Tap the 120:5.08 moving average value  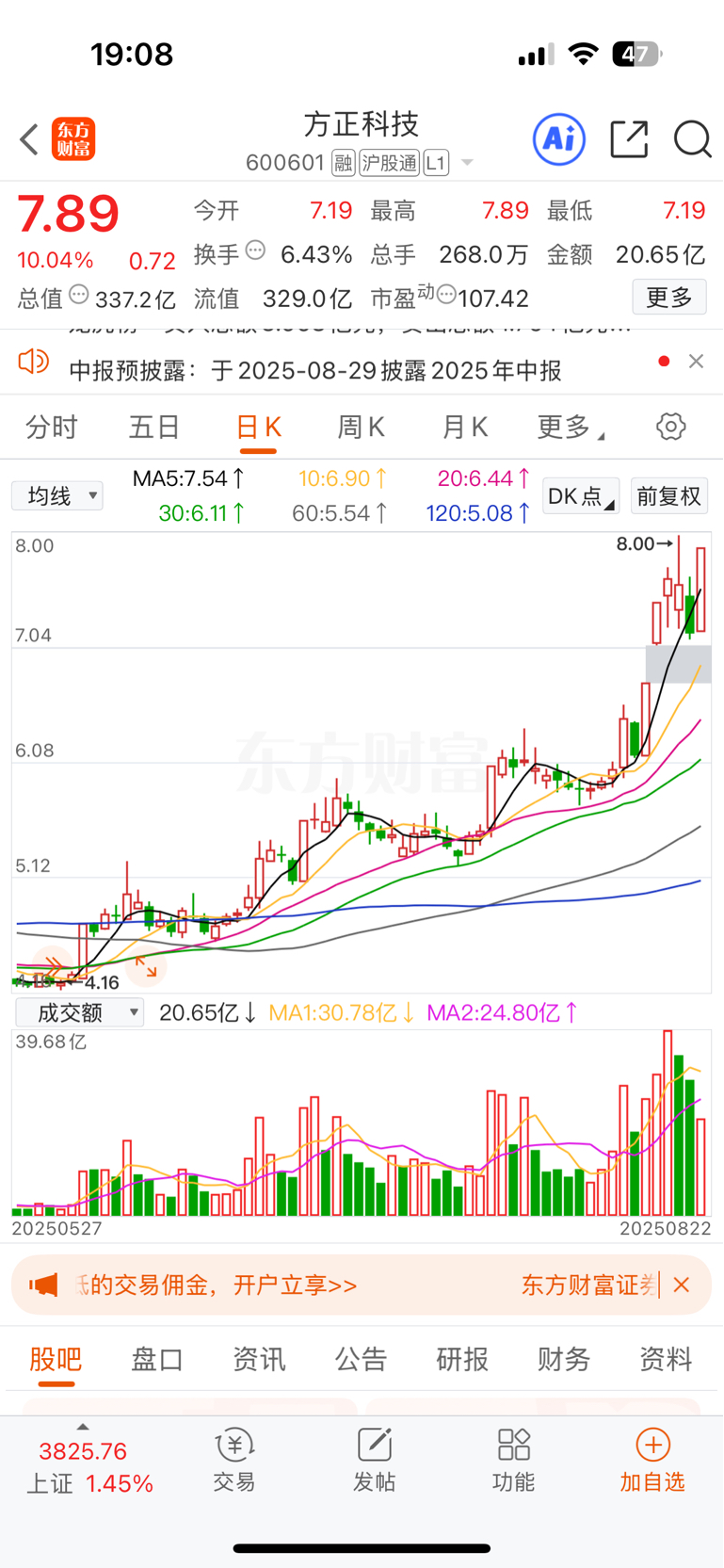coord(478,513)
